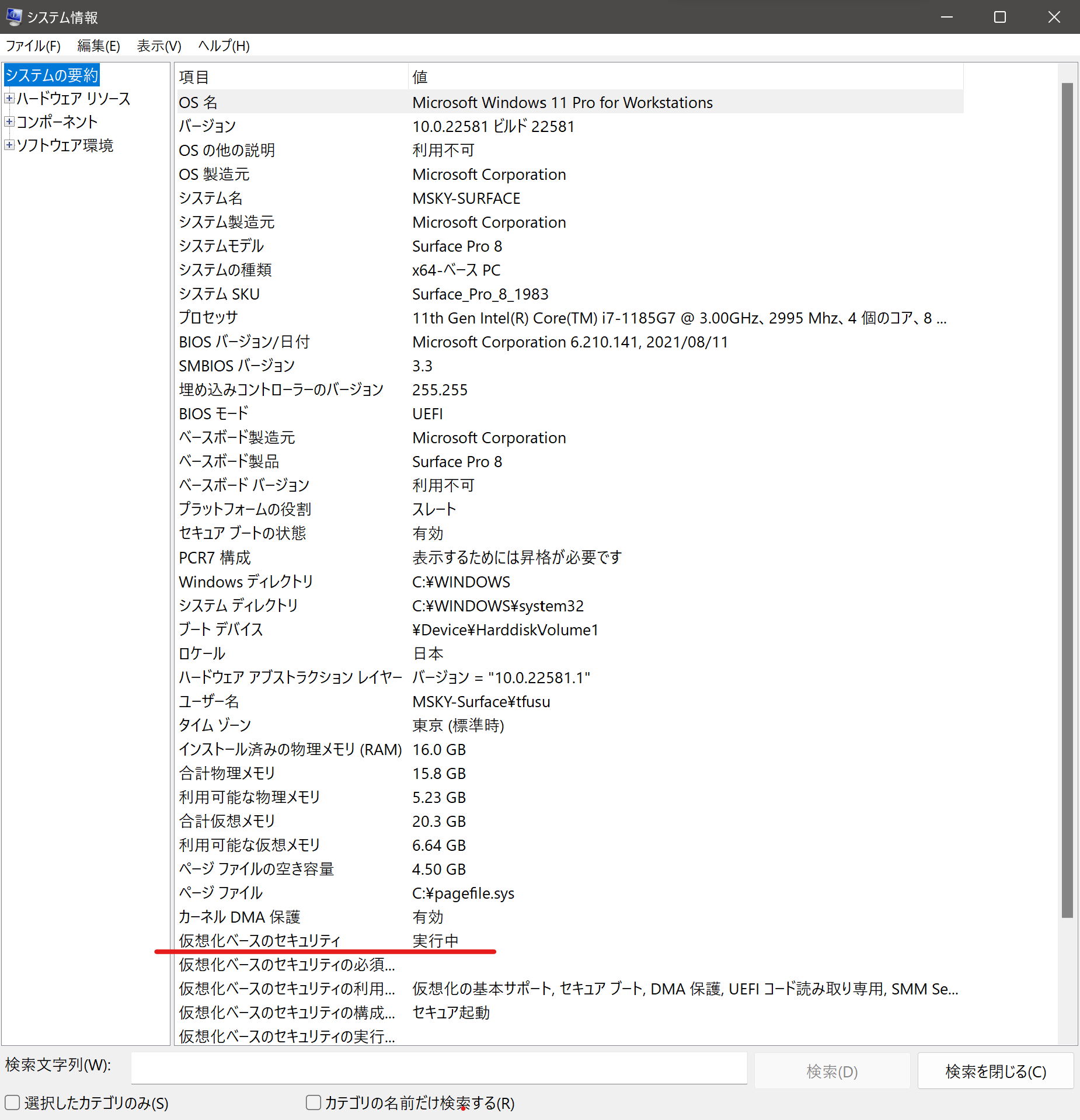Select コンポーネント tree item
Viewport: 1080px width, 1120px height.
57,122
